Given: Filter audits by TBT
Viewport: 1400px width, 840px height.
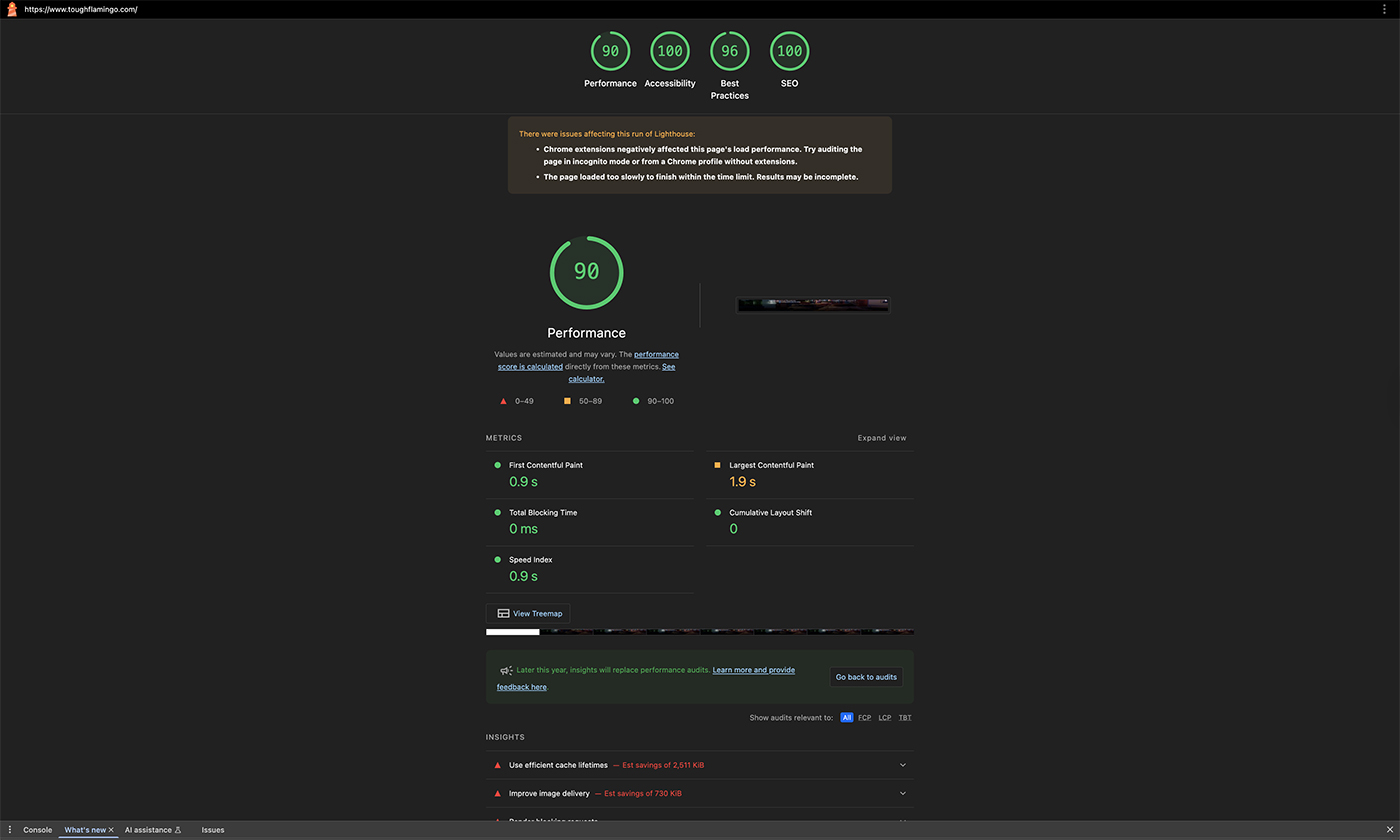Looking at the screenshot, I should [905, 718].
